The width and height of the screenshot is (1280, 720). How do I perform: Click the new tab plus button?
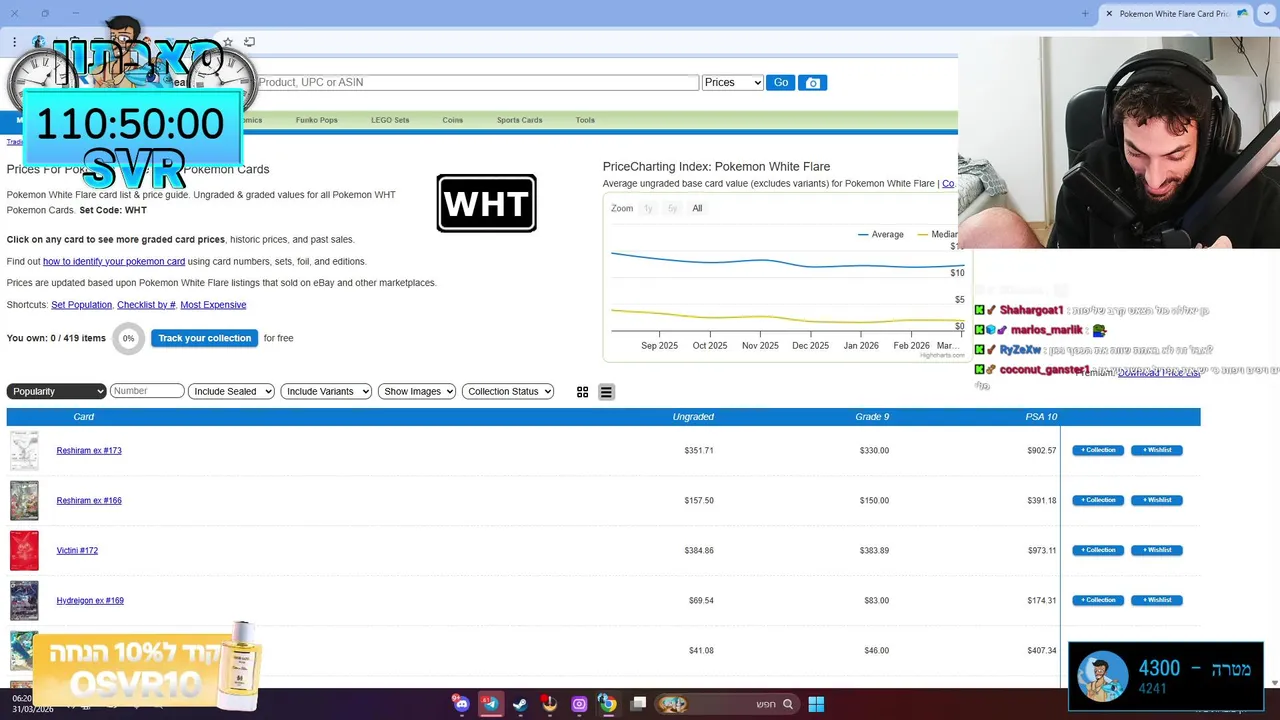(x=1085, y=13)
